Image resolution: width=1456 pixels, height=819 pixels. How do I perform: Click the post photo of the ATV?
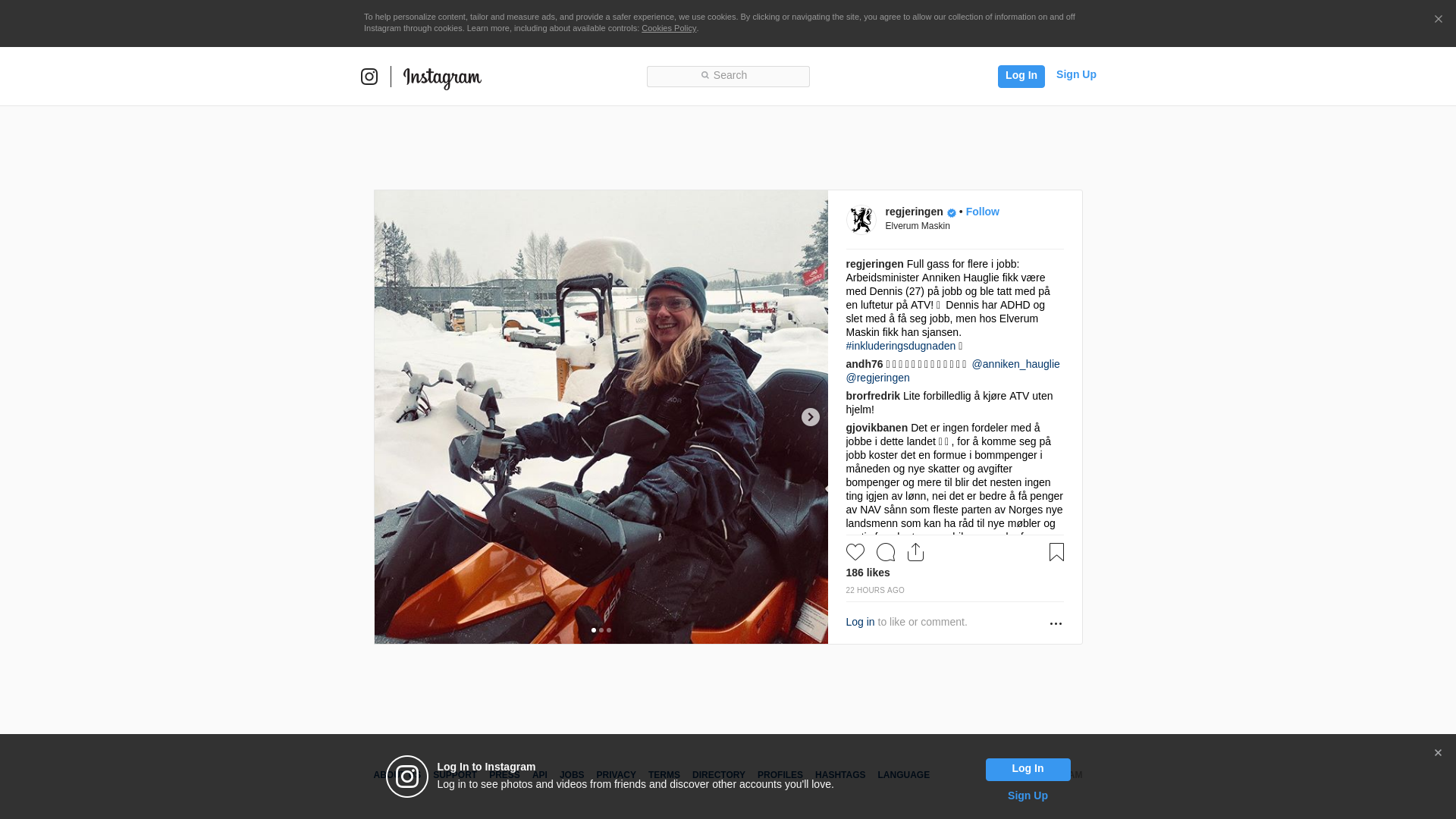[x=601, y=417]
